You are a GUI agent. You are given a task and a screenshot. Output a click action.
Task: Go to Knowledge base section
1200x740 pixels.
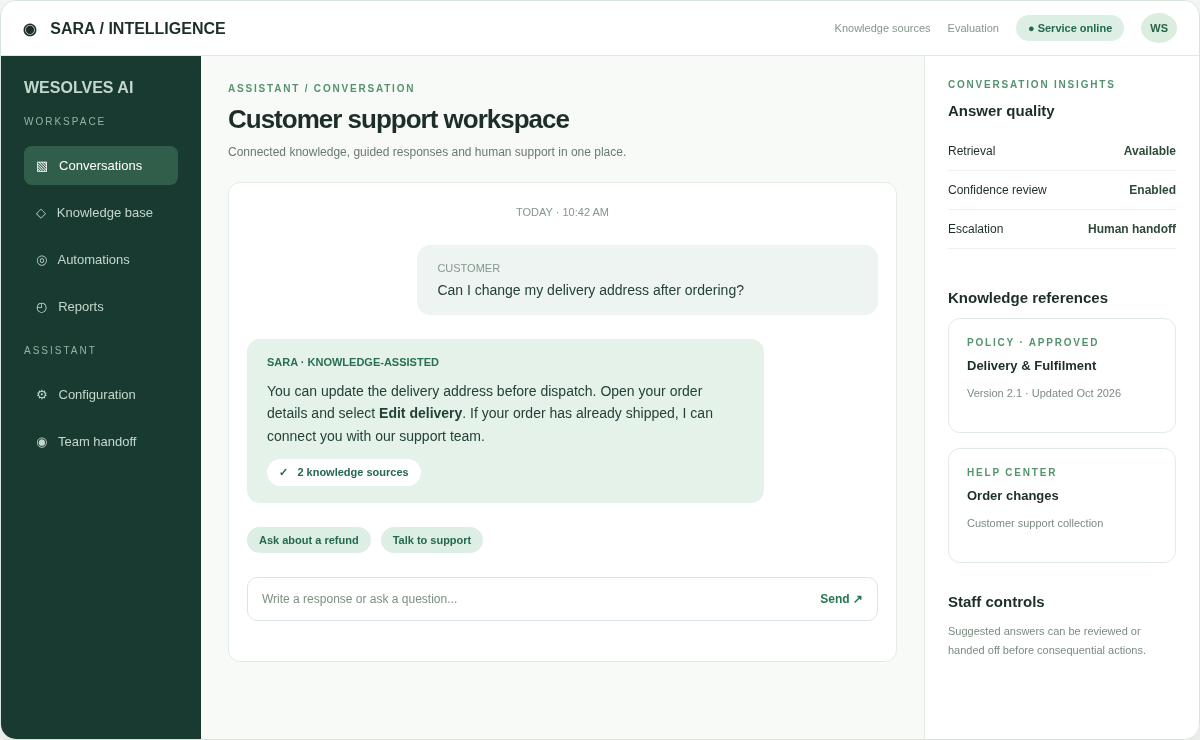click(x=101, y=213)
